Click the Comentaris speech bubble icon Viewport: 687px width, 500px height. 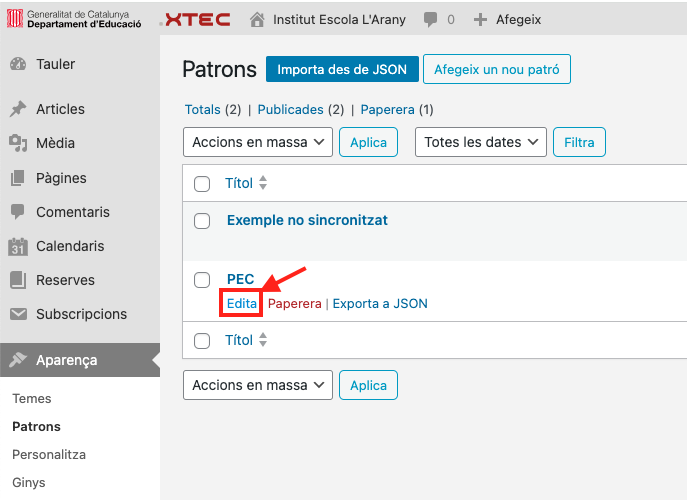coord(18,212)
